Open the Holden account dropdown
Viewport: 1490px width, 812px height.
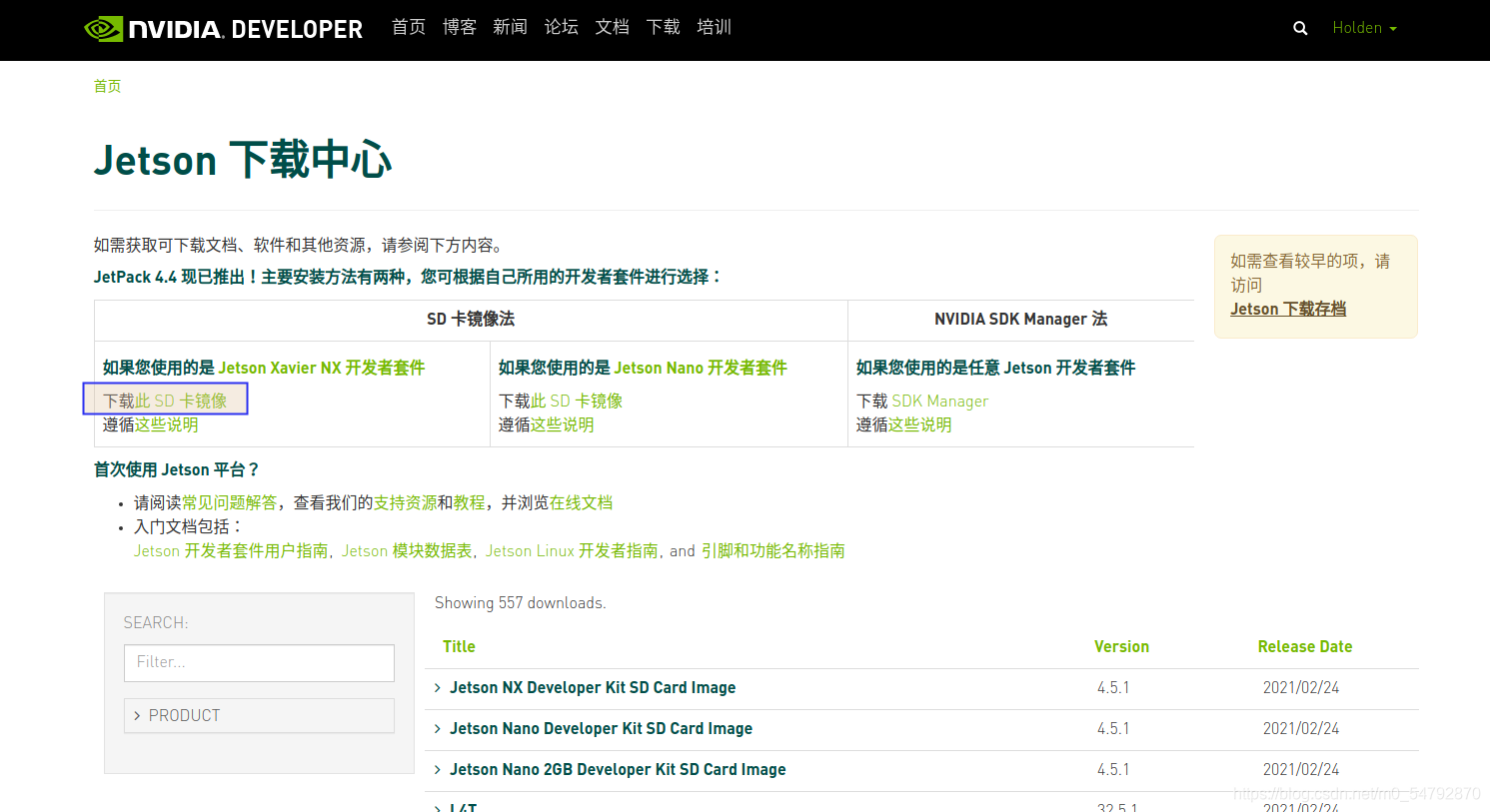tap(1364, 28)
